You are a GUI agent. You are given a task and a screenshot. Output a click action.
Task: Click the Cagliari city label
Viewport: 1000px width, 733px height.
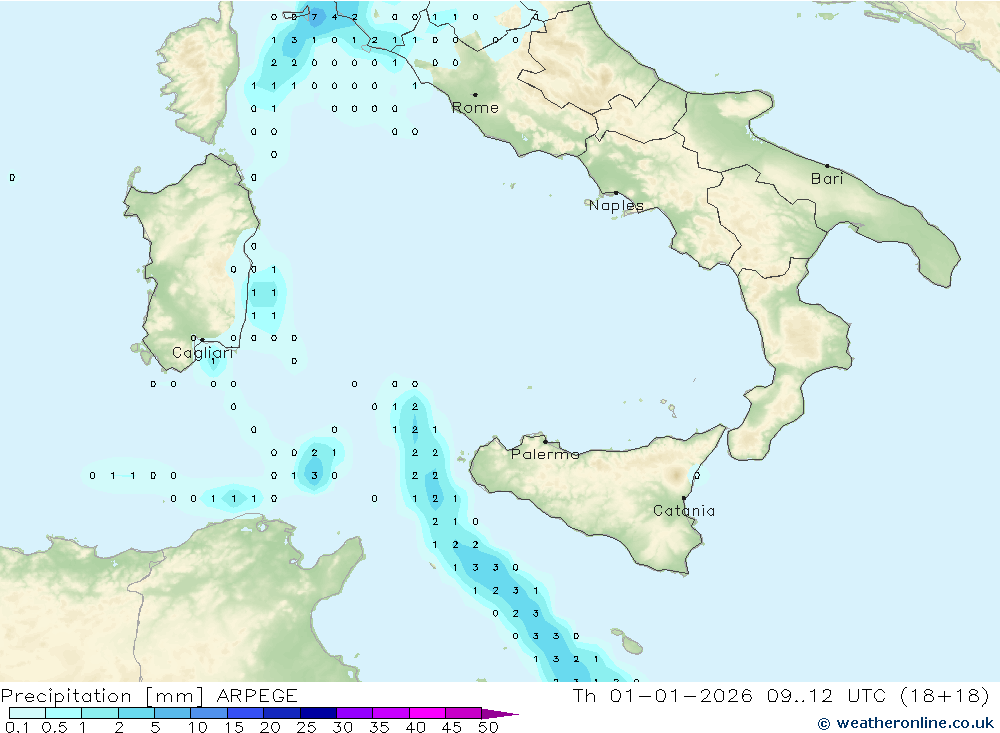pos(203,353)
